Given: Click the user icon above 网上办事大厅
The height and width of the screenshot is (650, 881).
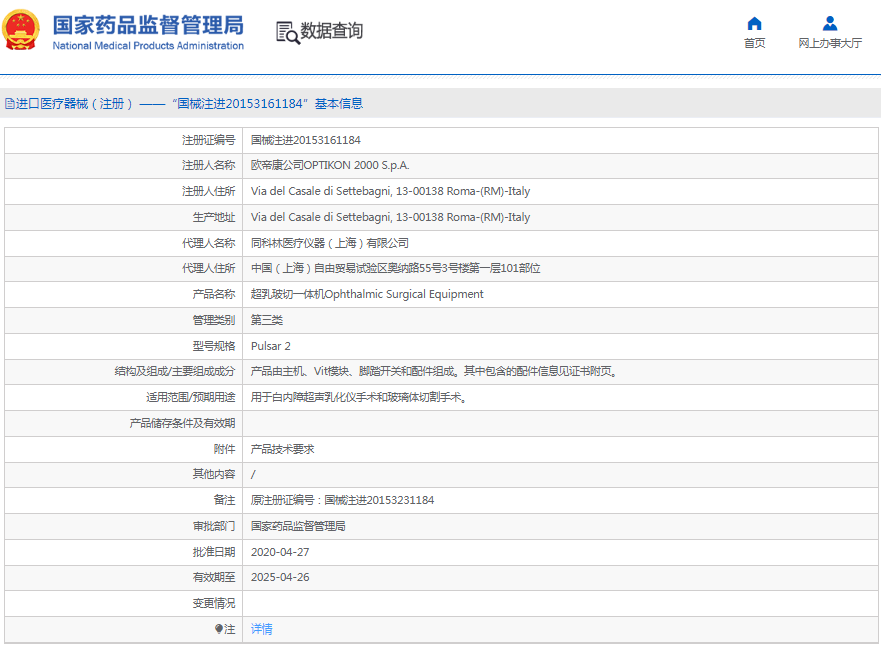Looking at the screenshot, I should 829,23.
